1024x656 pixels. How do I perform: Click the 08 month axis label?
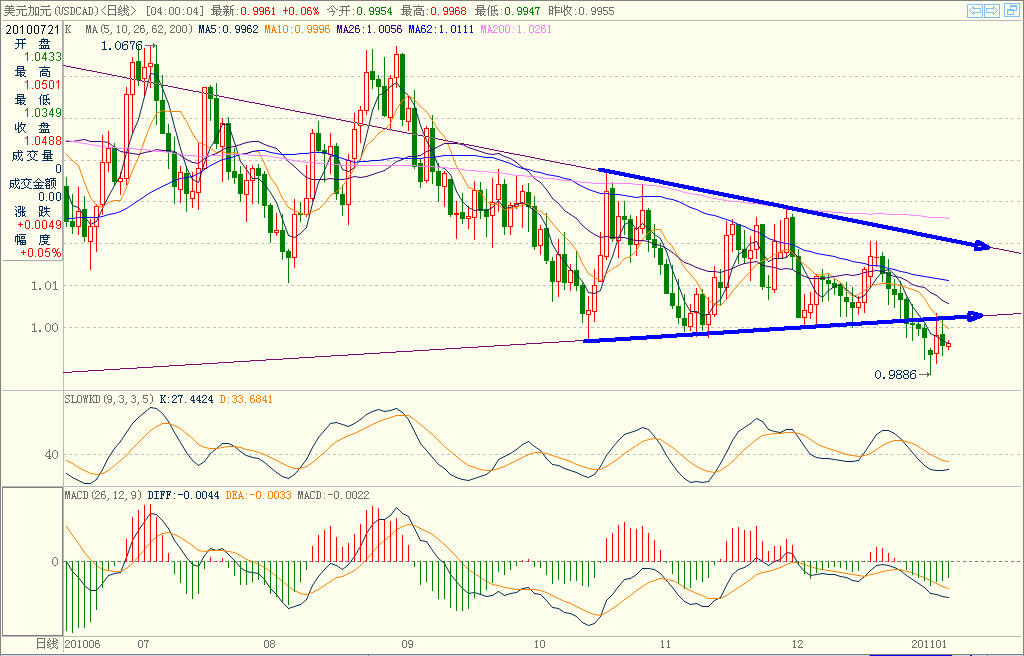coord(270,644)
